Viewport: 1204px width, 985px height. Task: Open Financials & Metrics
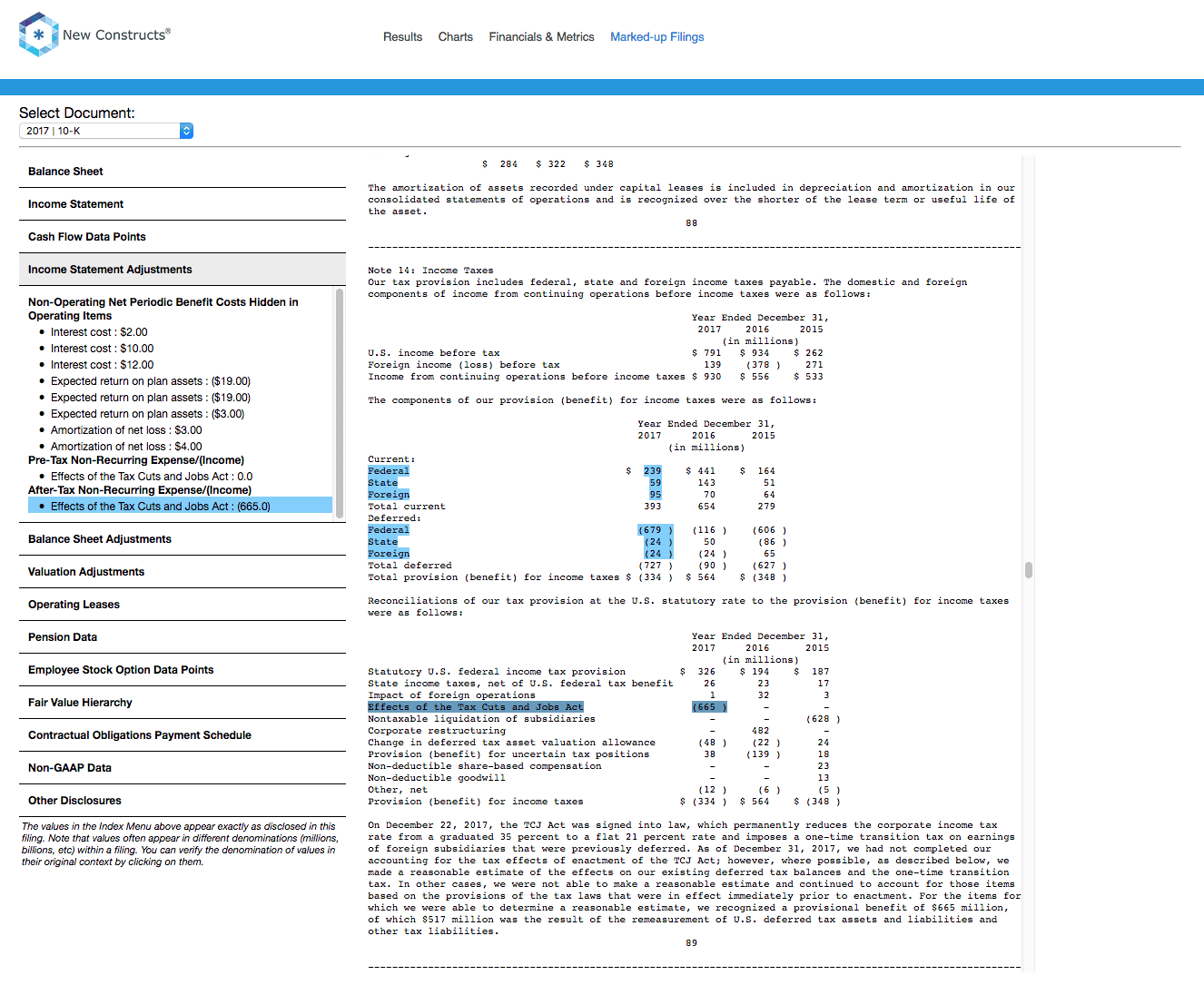[x=541, y=37]
